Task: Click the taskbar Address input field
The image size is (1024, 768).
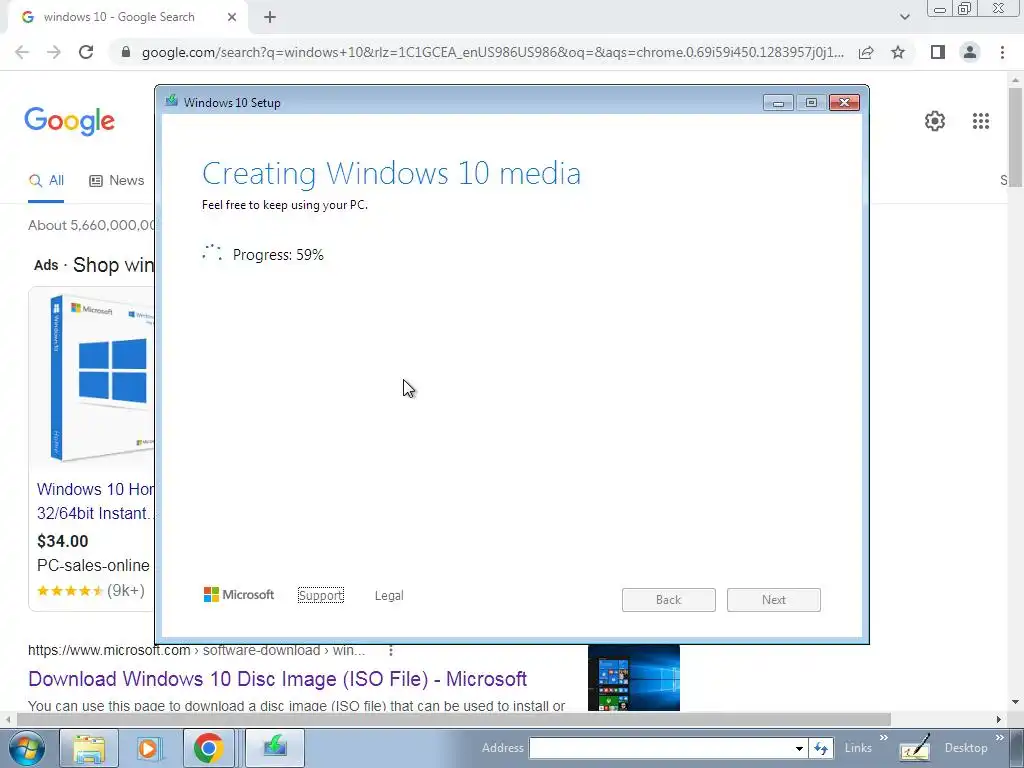Action: [x=660, y=748]
